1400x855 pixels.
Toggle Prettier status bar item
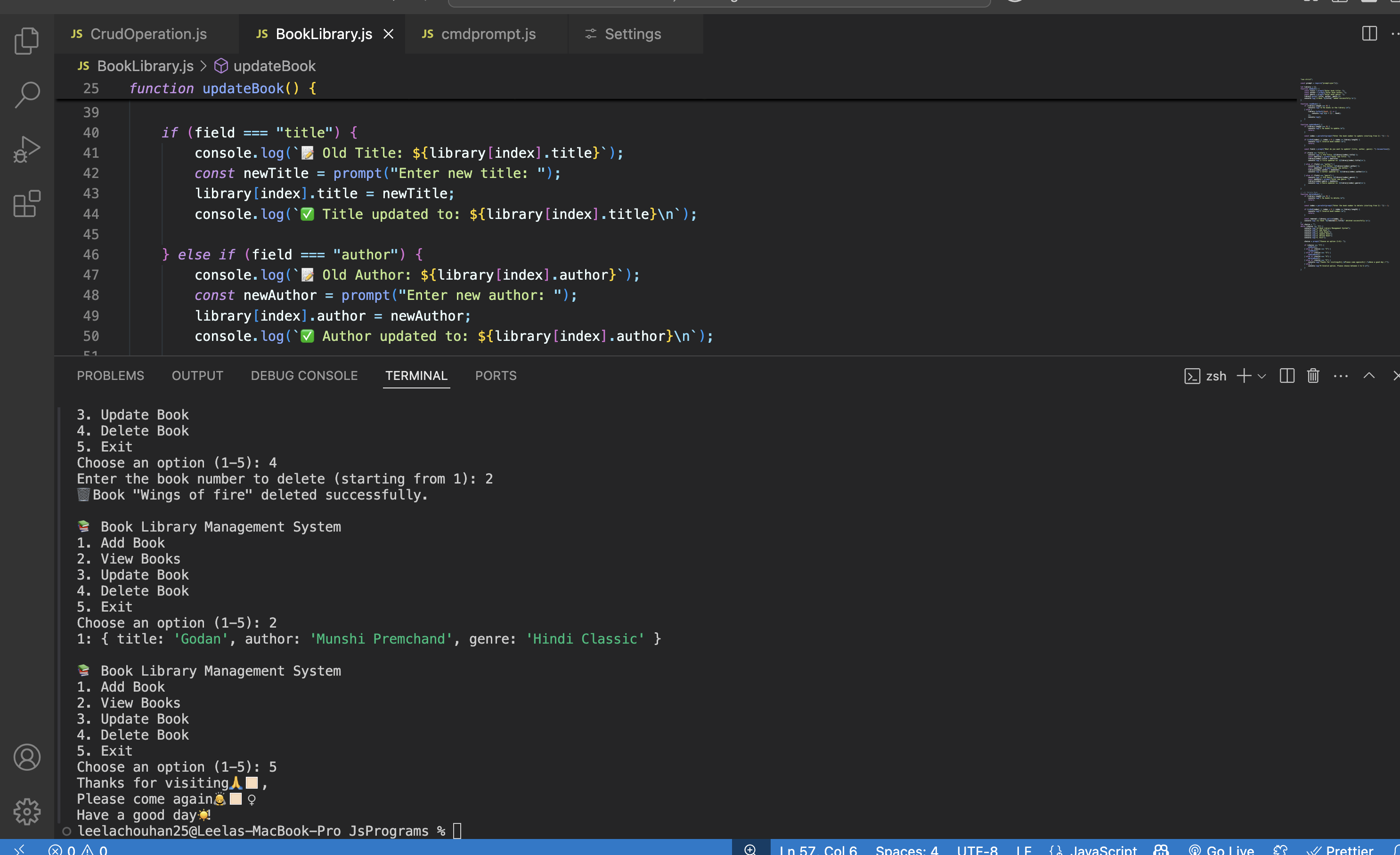click(1342, 849)
